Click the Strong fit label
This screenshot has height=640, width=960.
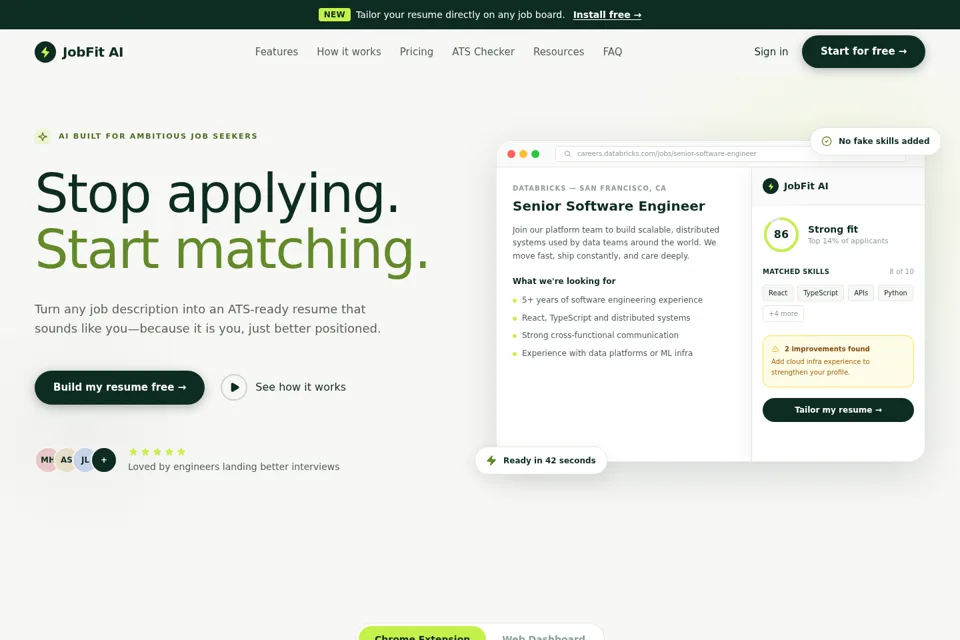[x=833, y=229]
